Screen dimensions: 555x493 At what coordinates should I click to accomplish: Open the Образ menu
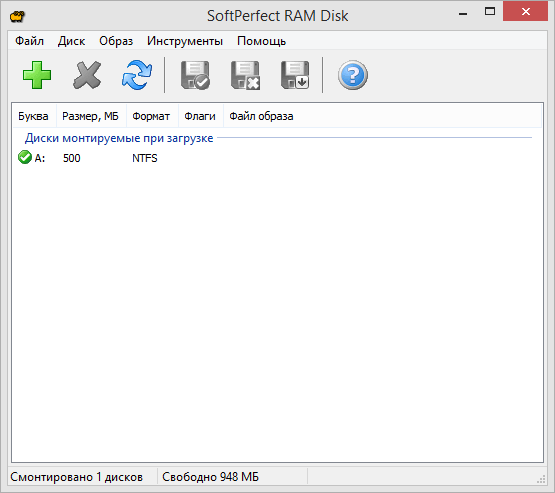coord(116,41)
